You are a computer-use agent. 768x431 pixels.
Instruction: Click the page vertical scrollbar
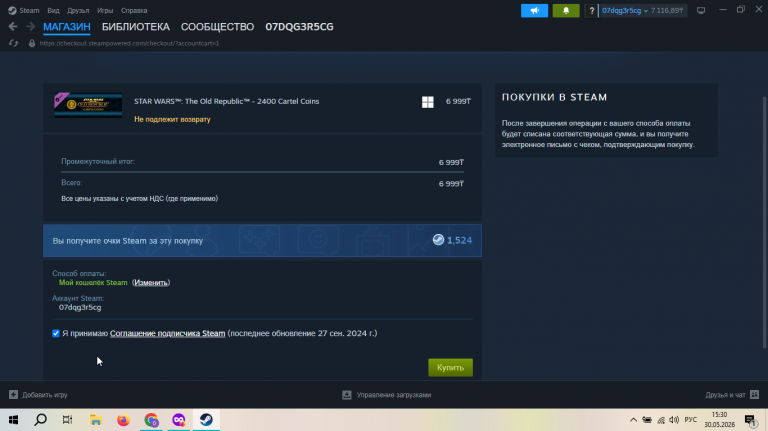coord(765,222)
